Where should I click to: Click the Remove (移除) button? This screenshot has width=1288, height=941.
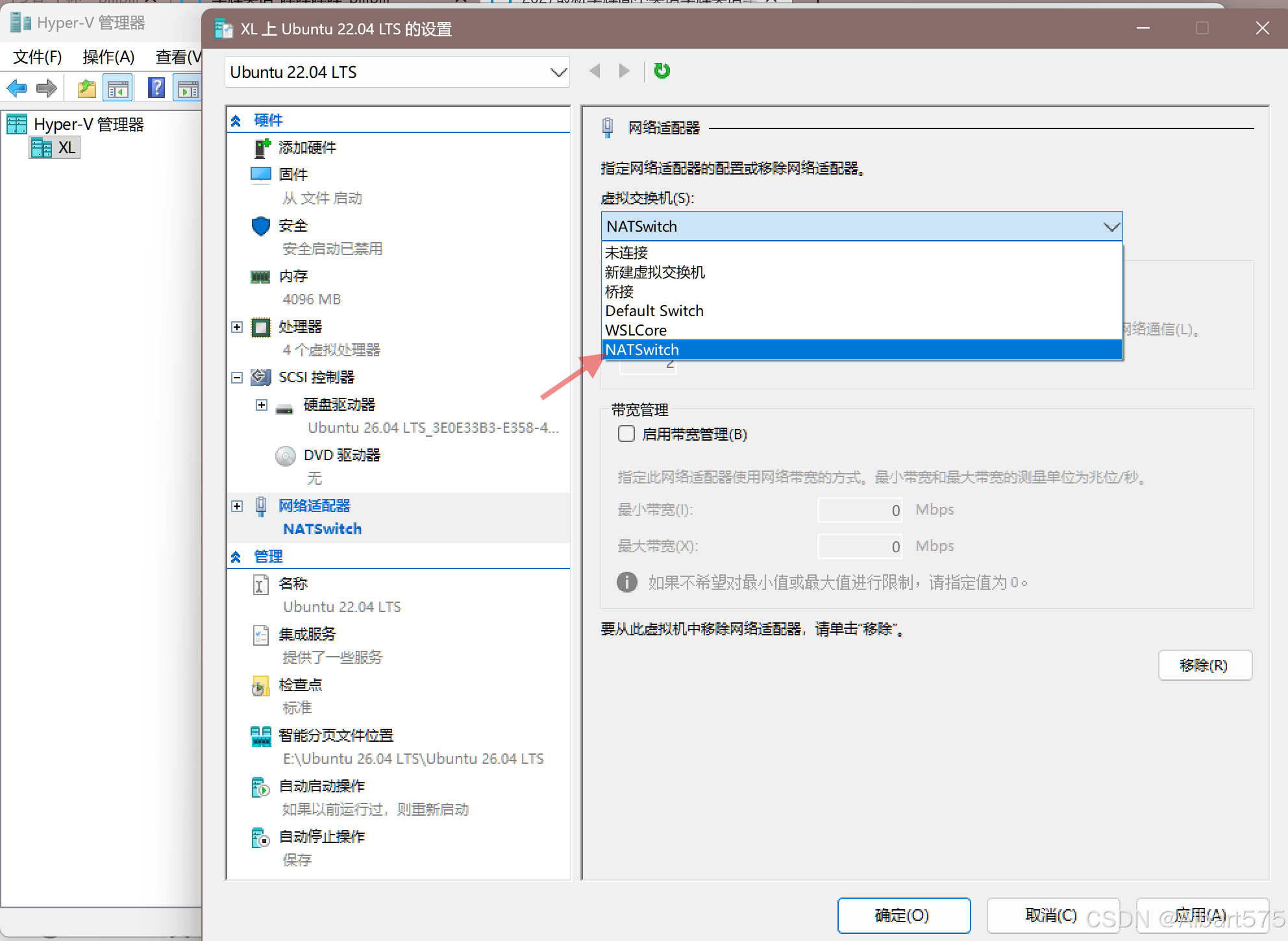pyautogui.click(x=1205, y=665)
